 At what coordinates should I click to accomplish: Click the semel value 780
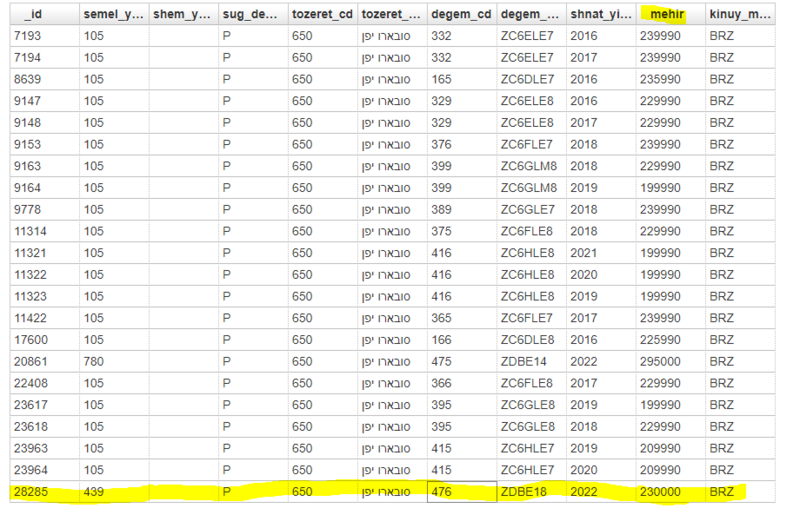(x=114, y=361)
